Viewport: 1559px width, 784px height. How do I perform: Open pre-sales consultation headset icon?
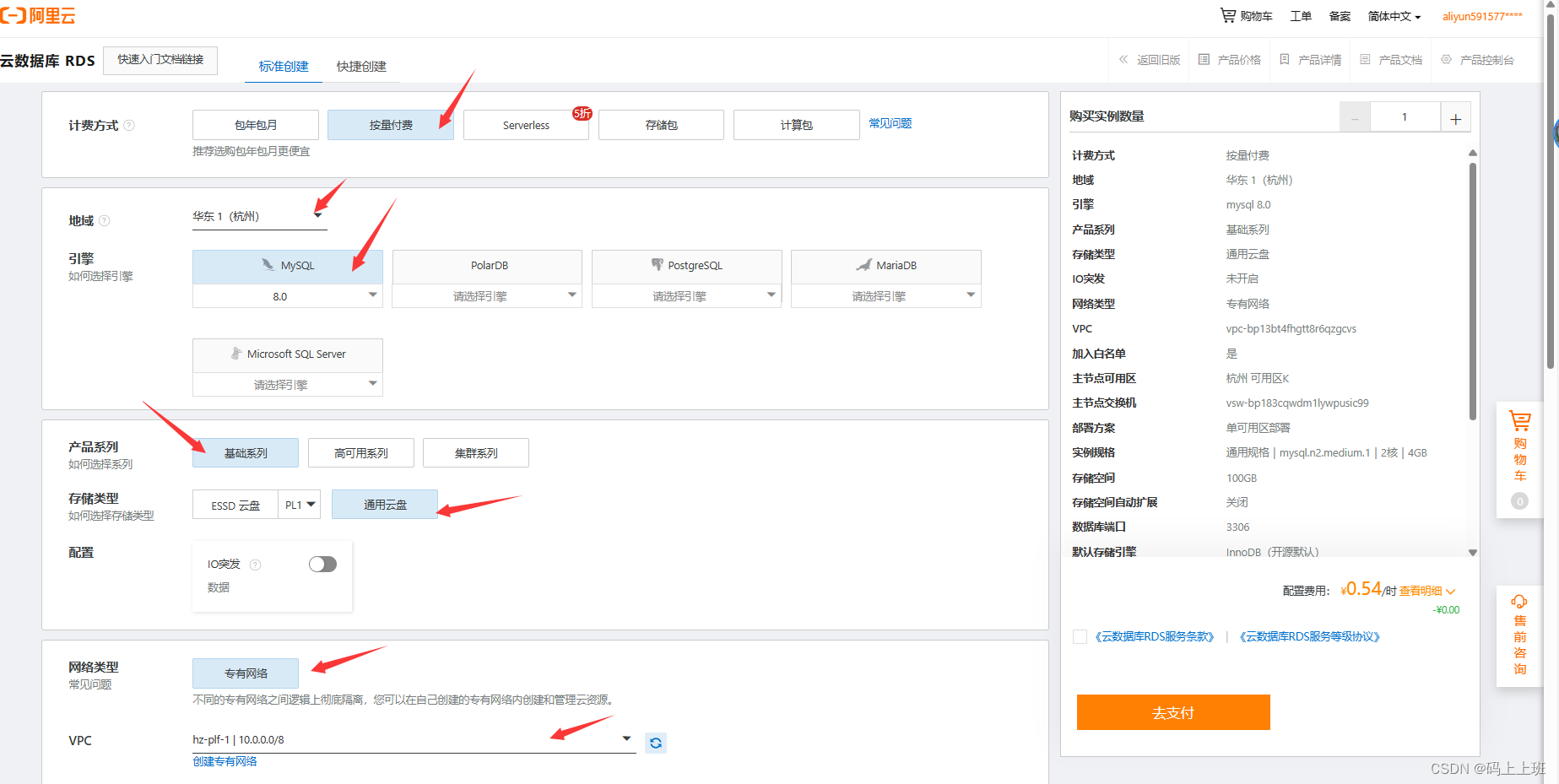click(1519, 602)
